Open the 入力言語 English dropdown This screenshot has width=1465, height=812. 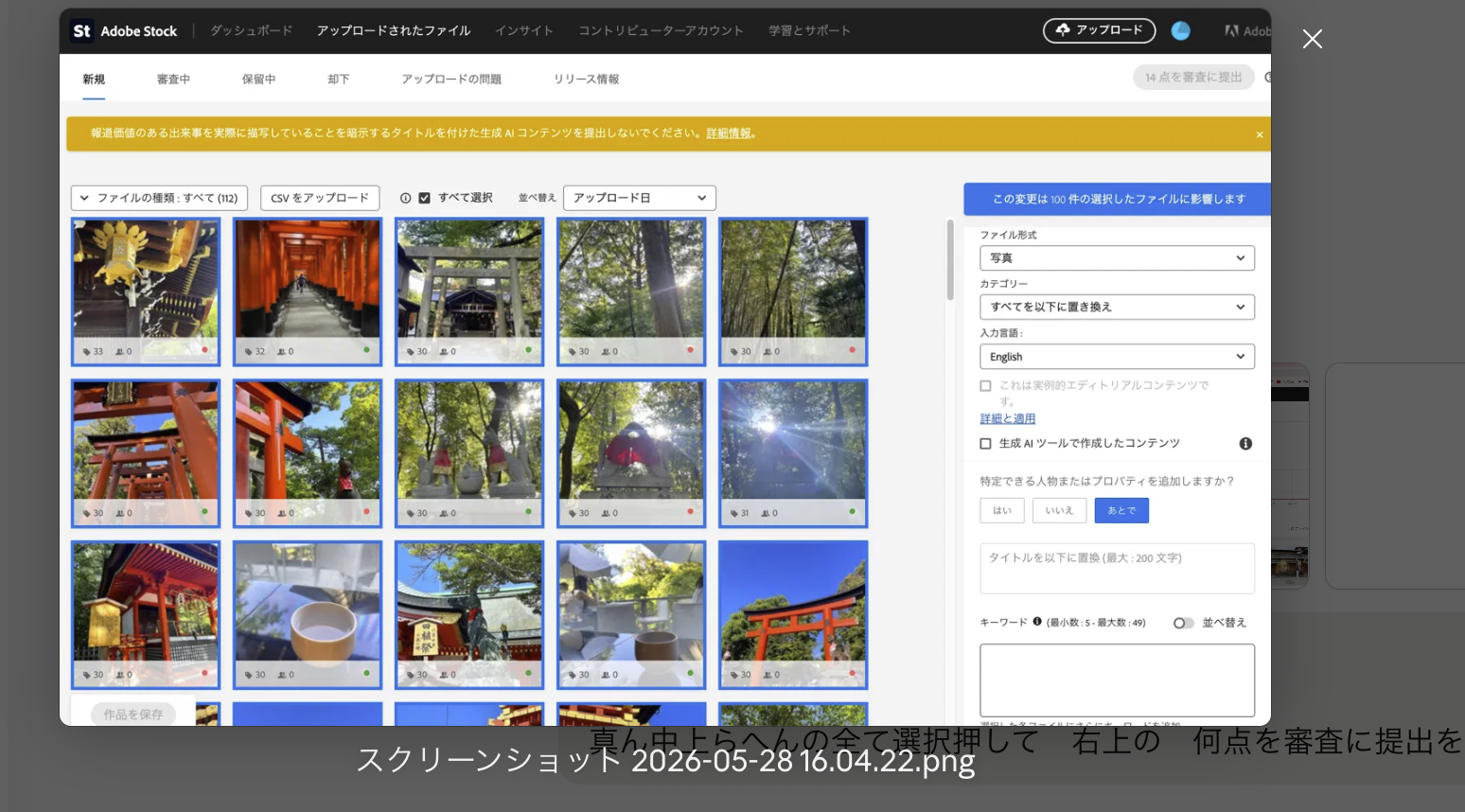(1117, 357)
